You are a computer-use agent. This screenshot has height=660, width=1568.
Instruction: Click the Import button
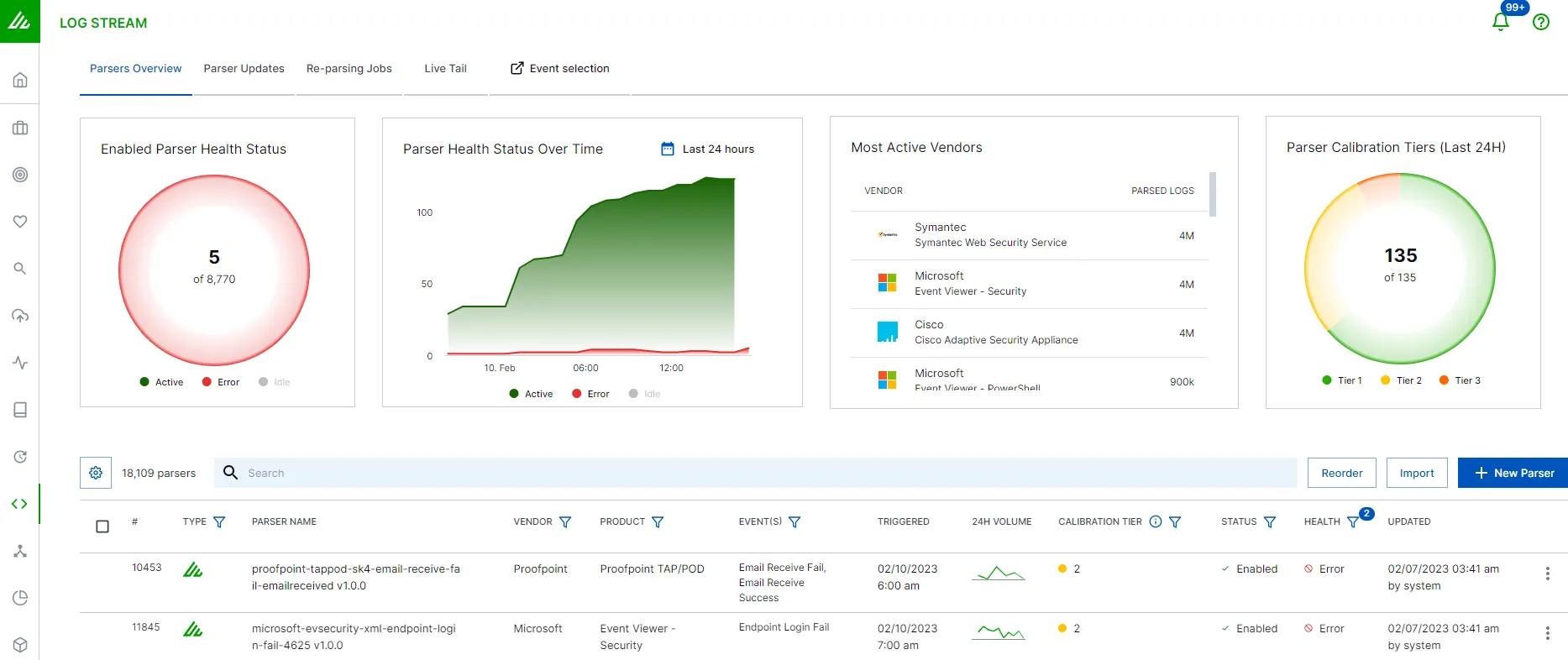[x=1417, y=473]
